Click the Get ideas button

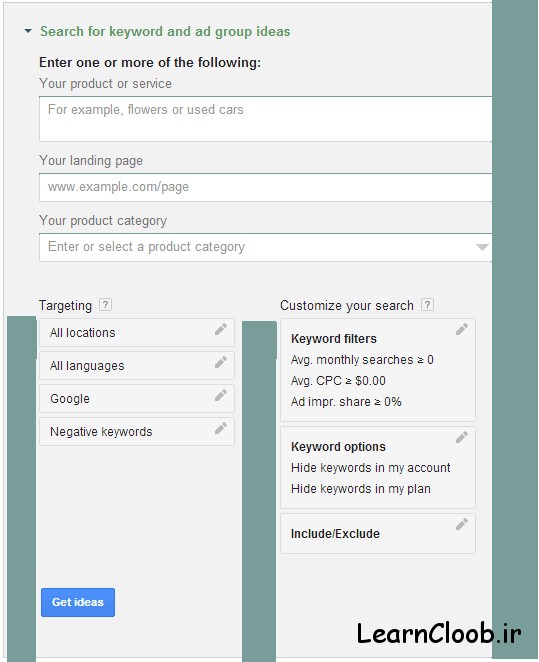coord(78,602)
